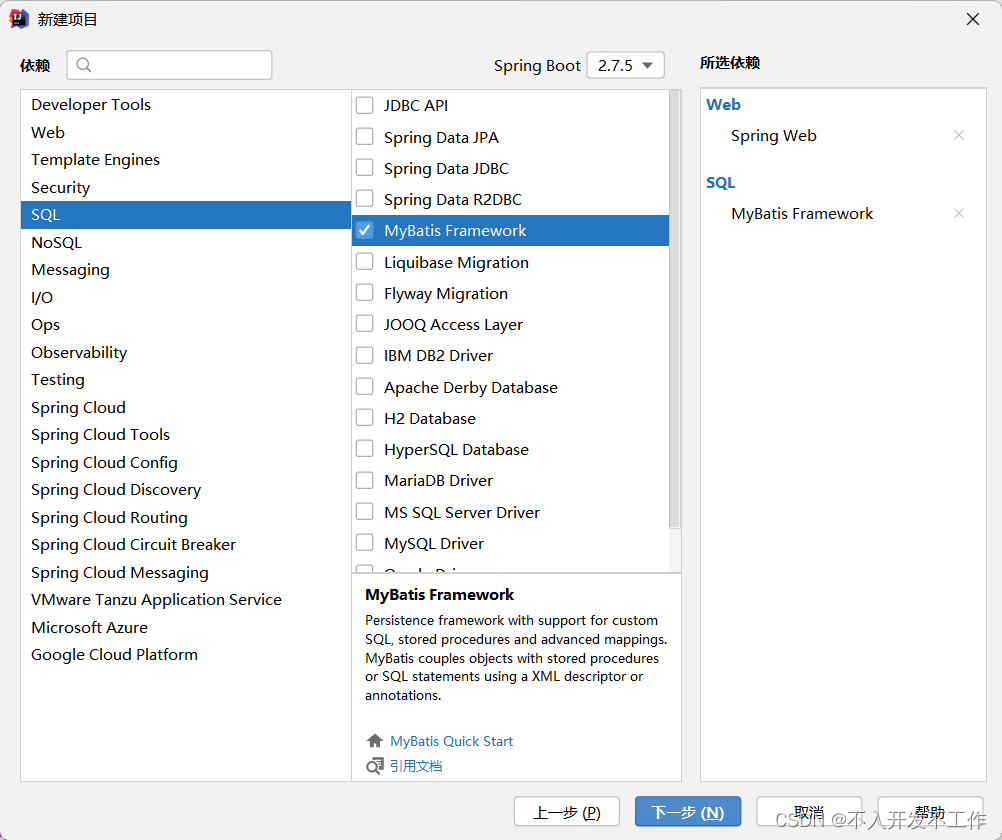Close the 新建项目 dialog

(973, 19)
